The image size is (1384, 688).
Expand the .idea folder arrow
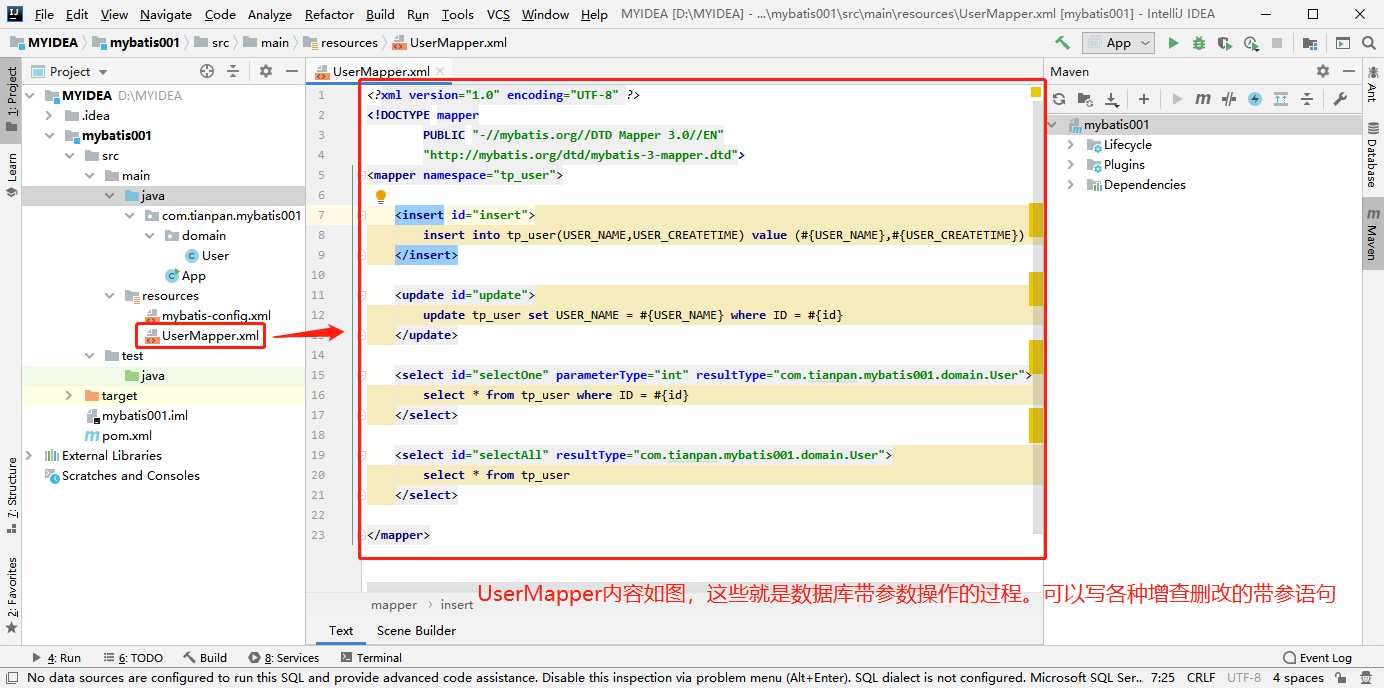click(49, 116)
